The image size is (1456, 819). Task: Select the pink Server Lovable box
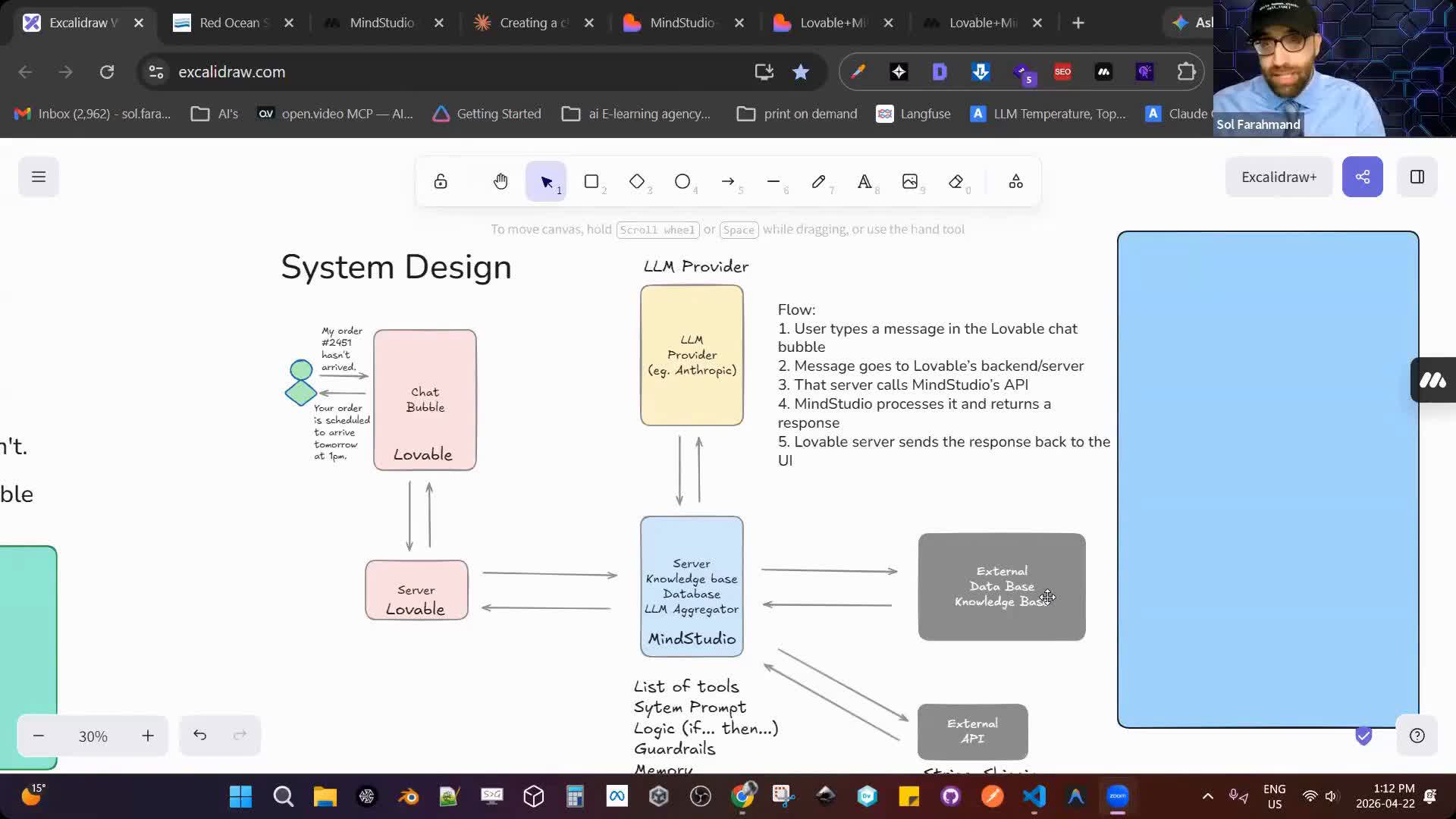coord(416,590)
